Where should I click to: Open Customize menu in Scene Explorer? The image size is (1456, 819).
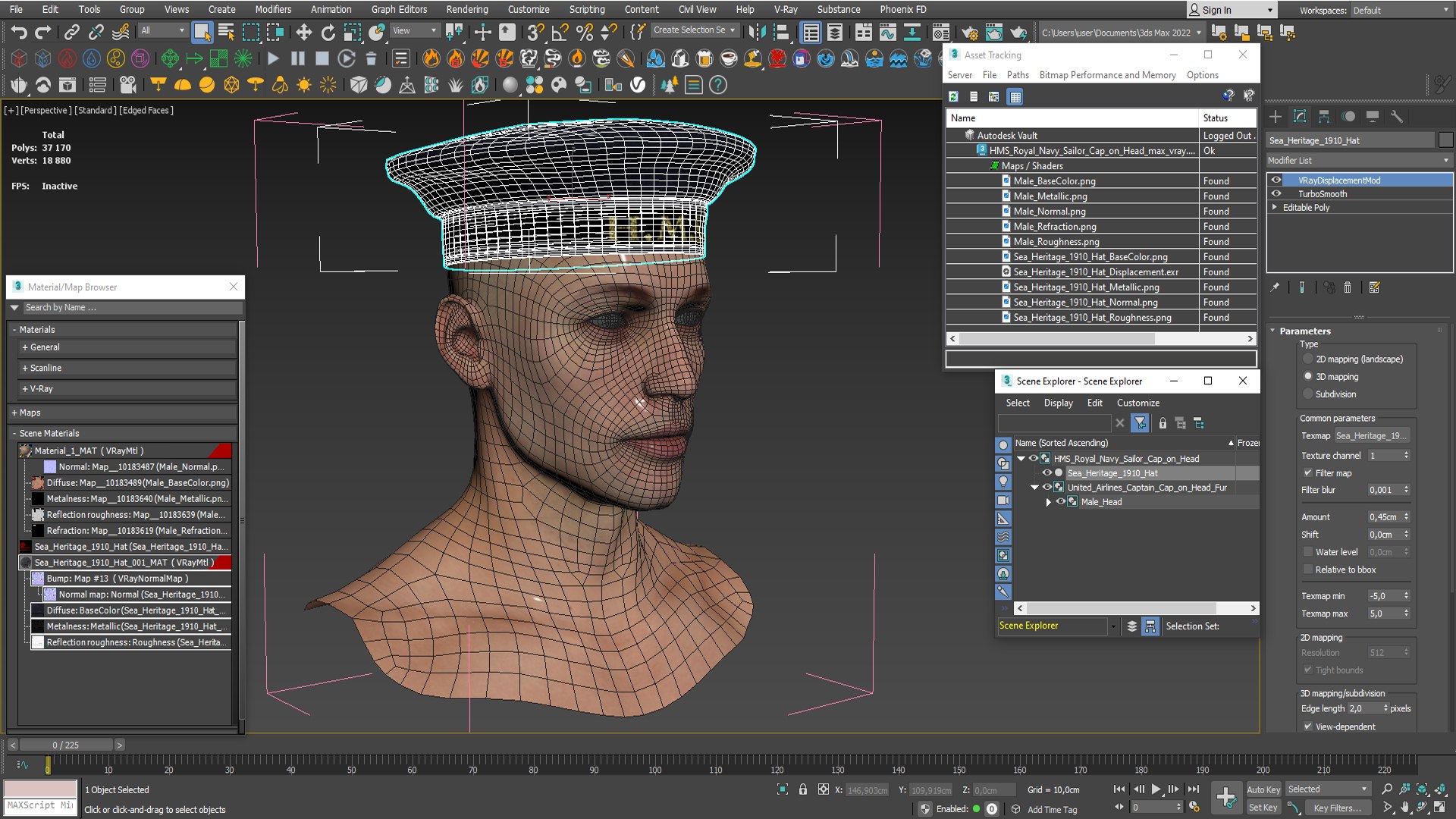tap(1137, 403)
